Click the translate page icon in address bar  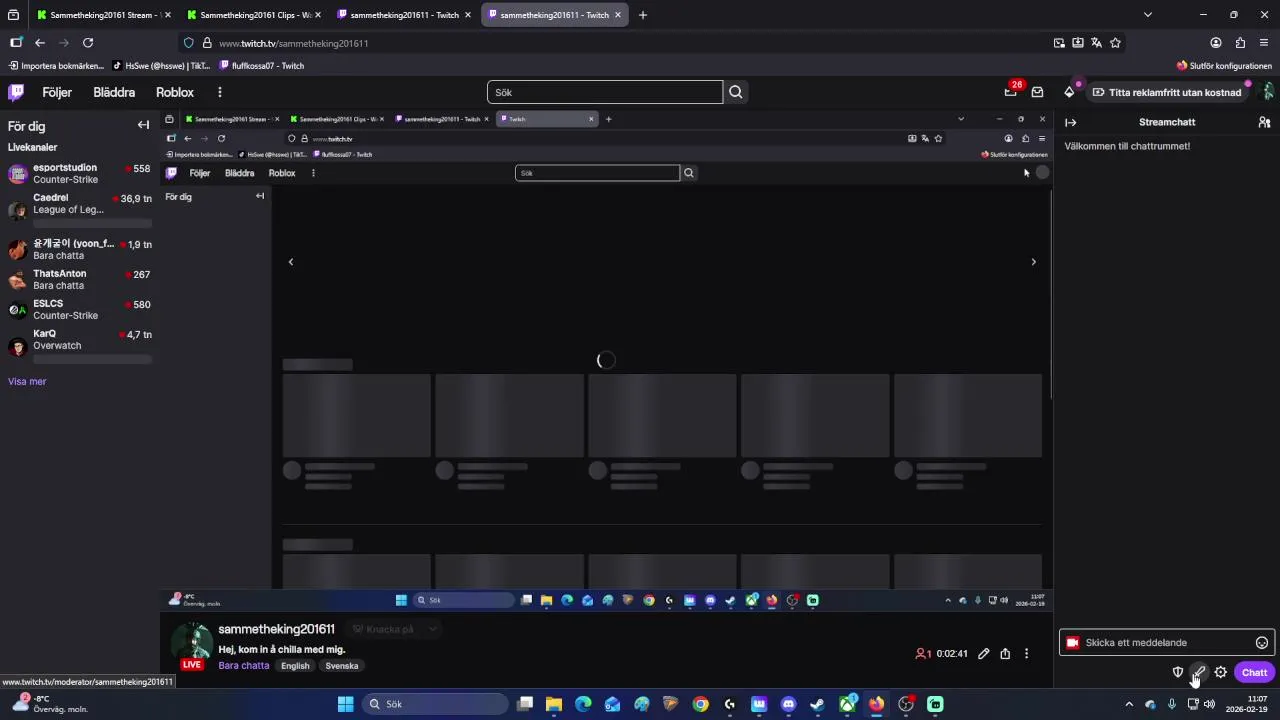tap(1097, 43)
